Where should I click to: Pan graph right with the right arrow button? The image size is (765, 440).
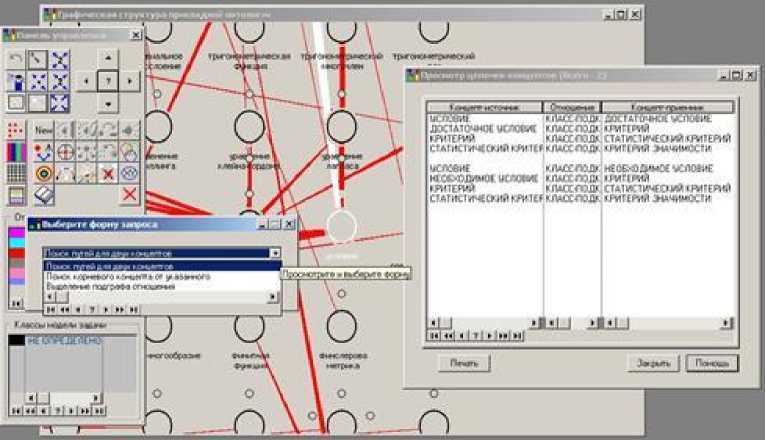(130, 81)
